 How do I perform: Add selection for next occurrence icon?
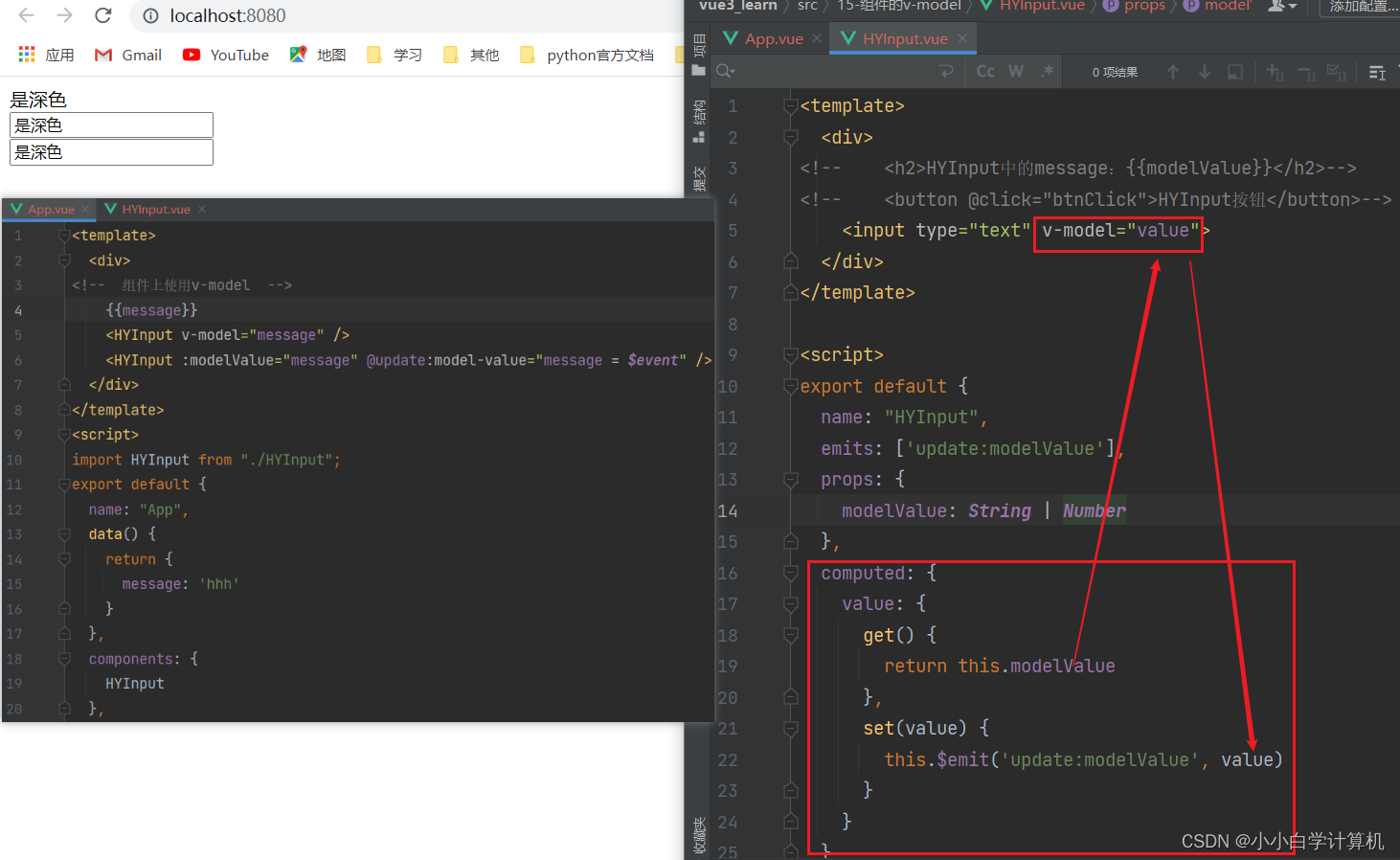1275,72
